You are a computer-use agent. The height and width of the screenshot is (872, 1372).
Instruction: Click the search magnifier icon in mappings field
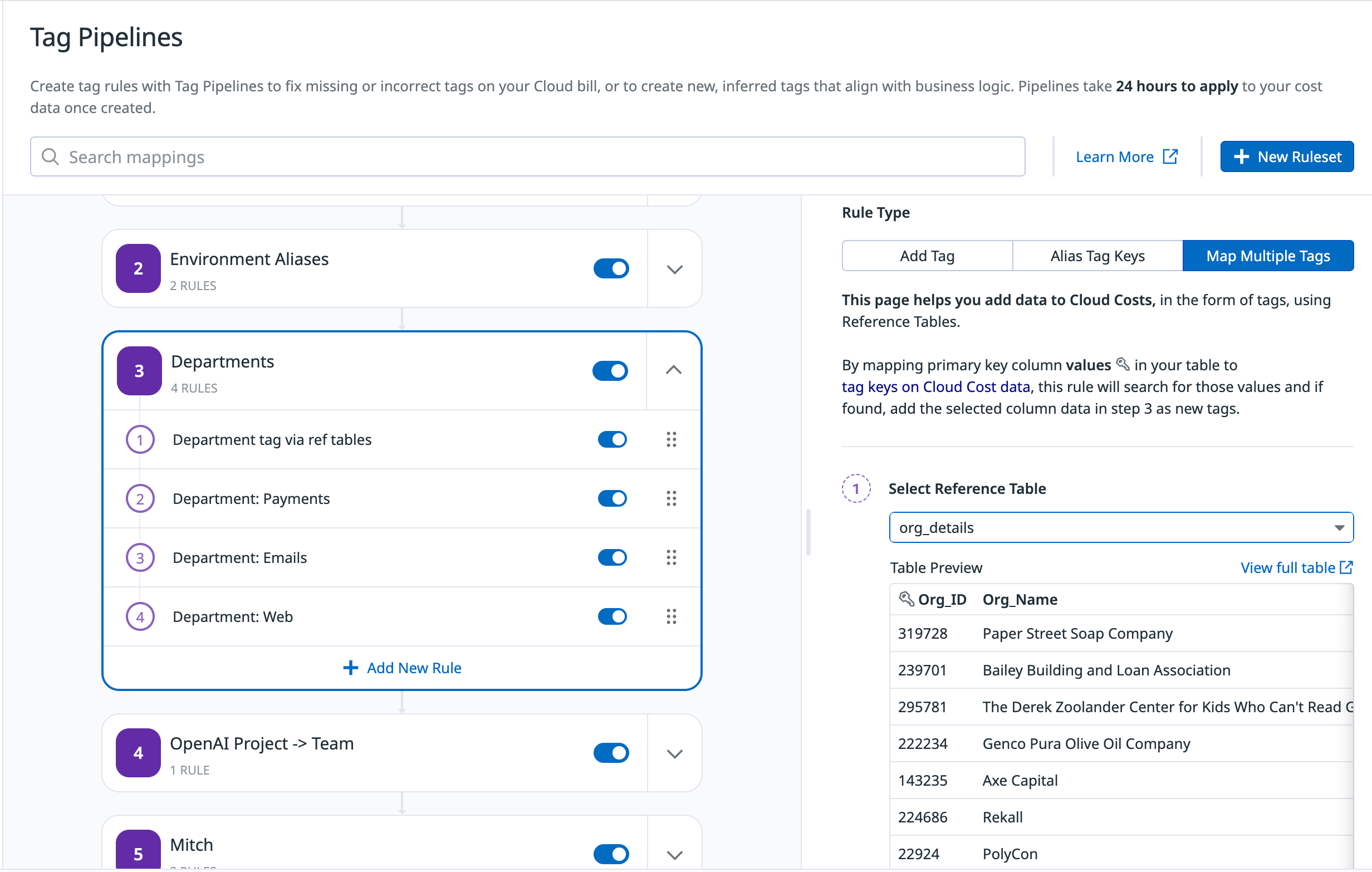pos(50,156)
